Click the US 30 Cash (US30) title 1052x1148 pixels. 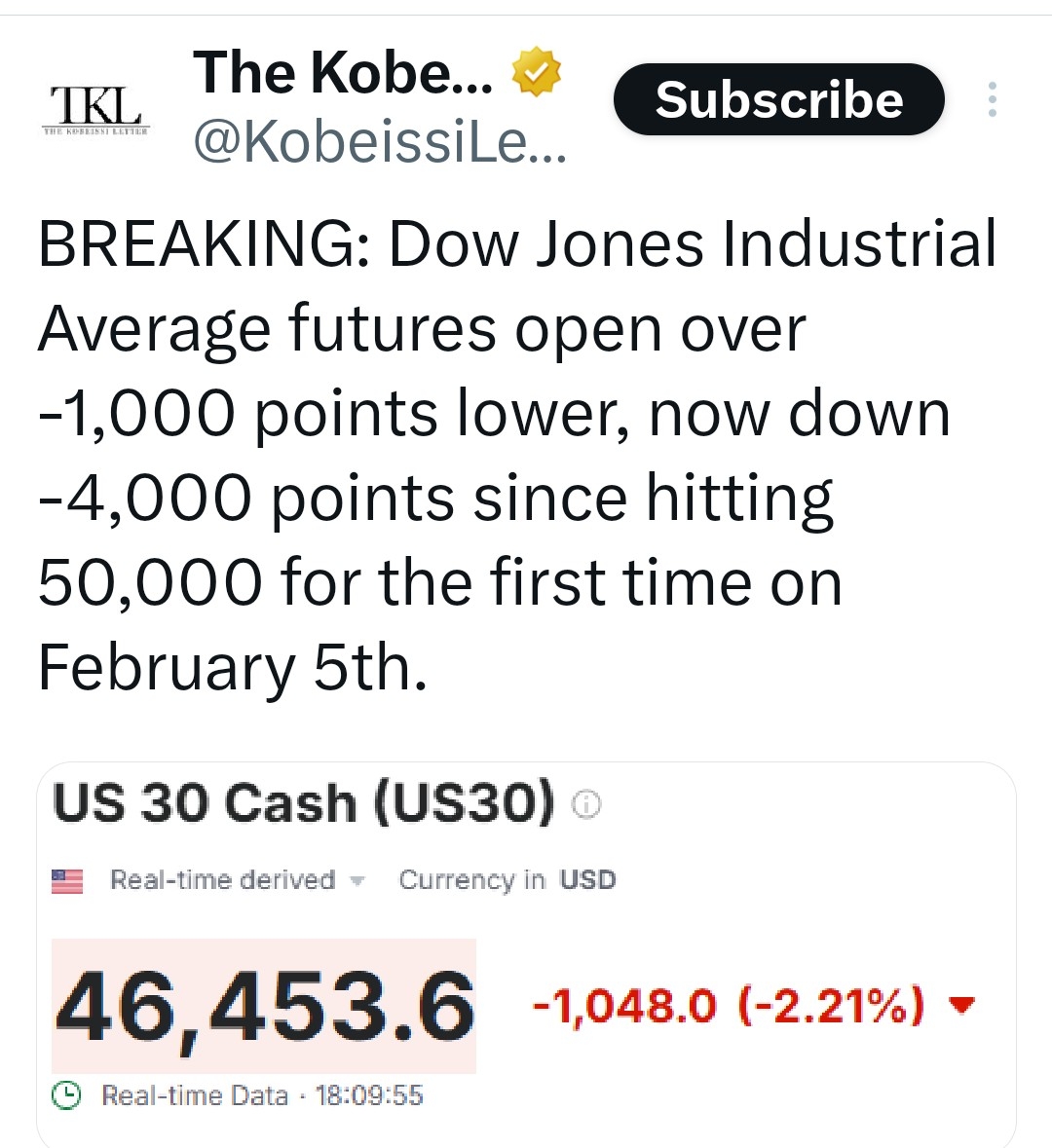[303, 804]
